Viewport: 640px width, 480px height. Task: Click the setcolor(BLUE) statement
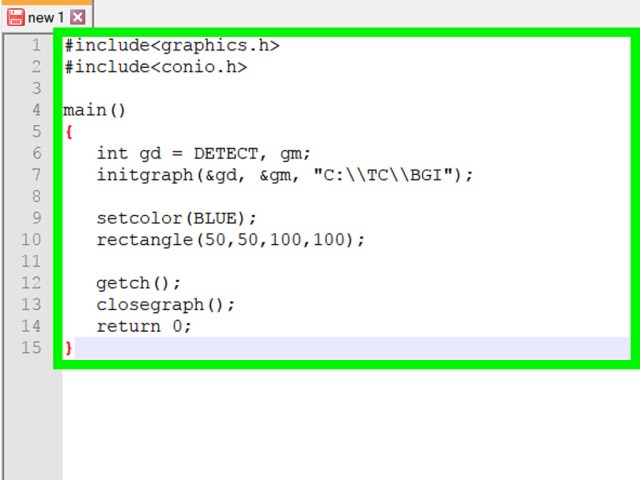pyautogui.click(x=176, y=218)
